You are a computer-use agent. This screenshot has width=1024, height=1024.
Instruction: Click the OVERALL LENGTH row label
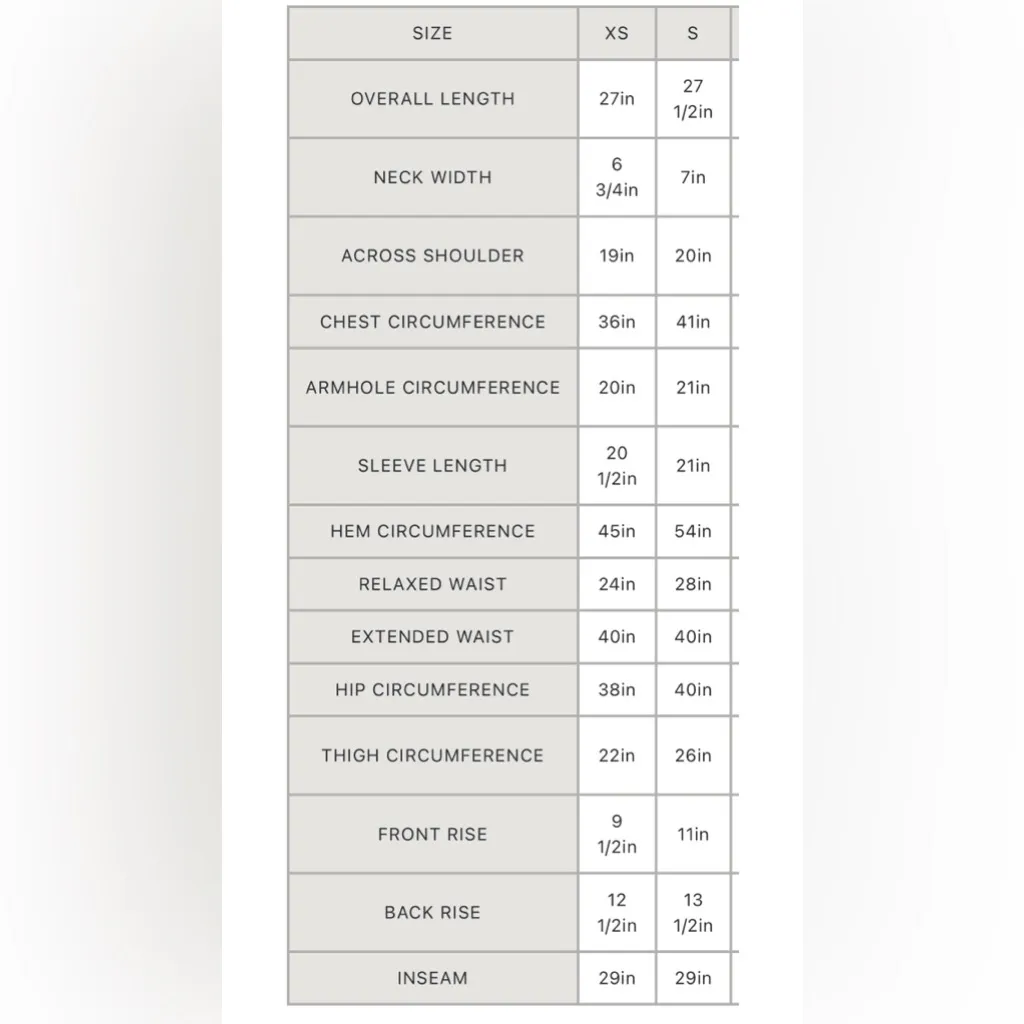(432, 99)
